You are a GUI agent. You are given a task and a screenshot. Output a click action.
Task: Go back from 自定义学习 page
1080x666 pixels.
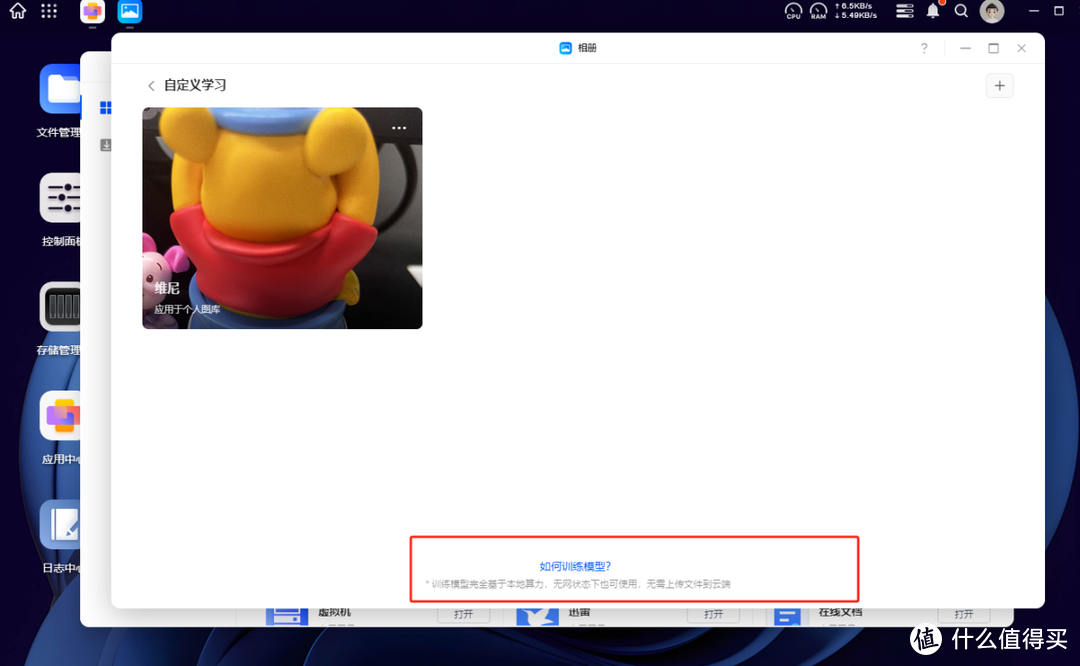pyautogui.click(x=151, y=86)
